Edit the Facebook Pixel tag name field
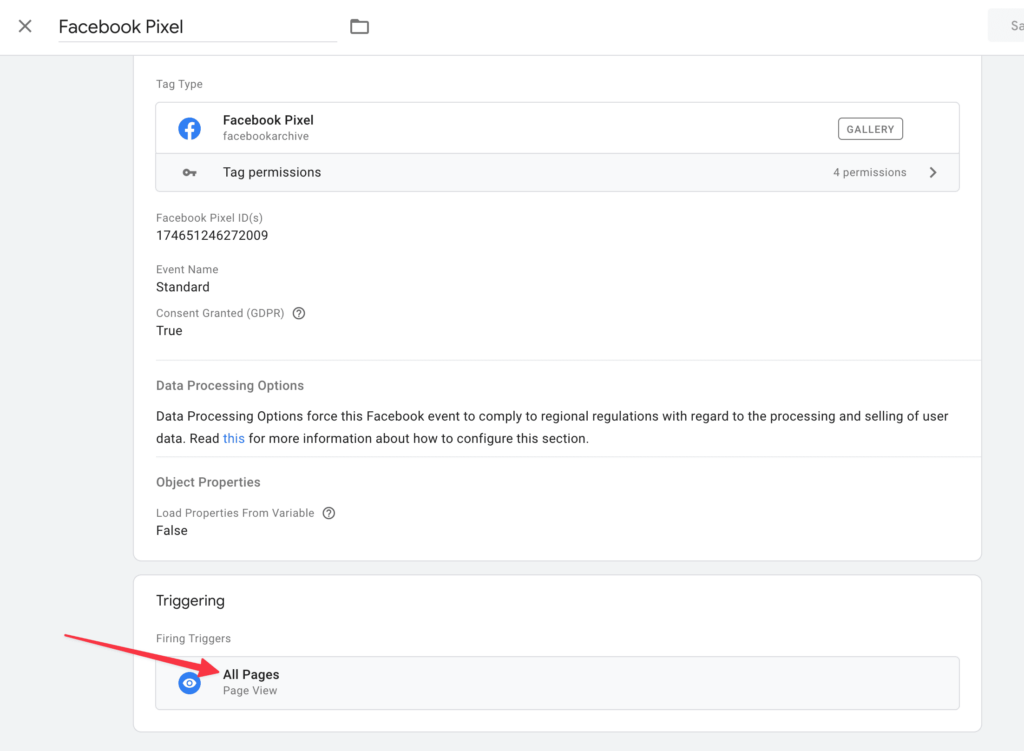 [197, 27]
